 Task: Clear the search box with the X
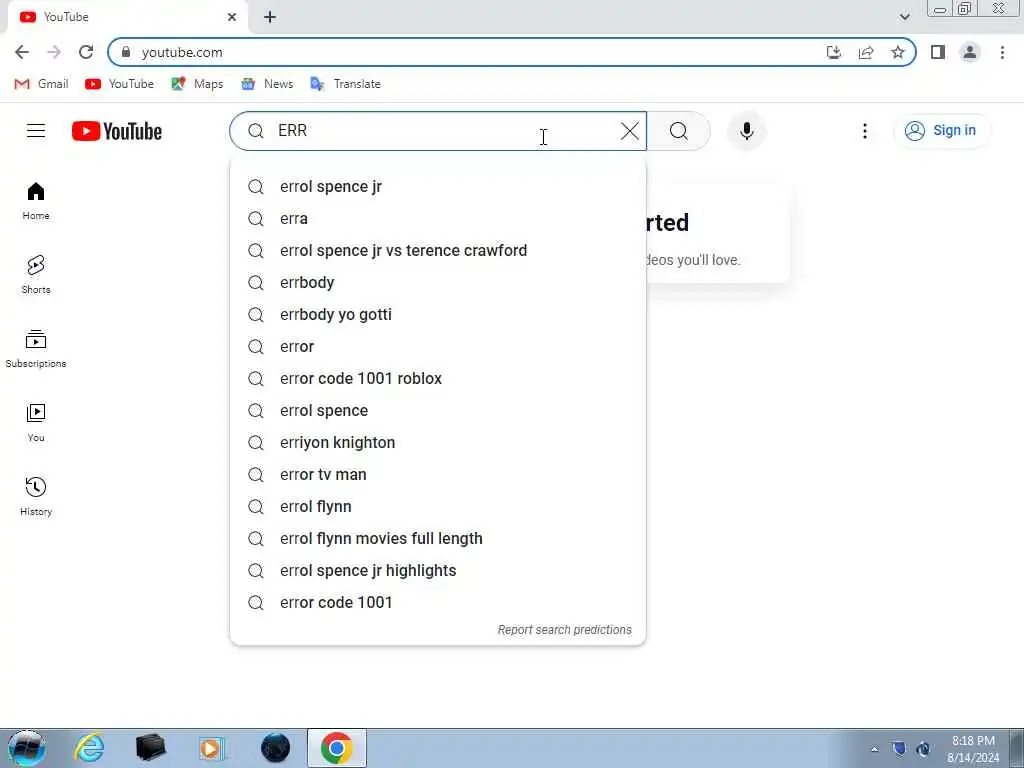pos(630,131)
